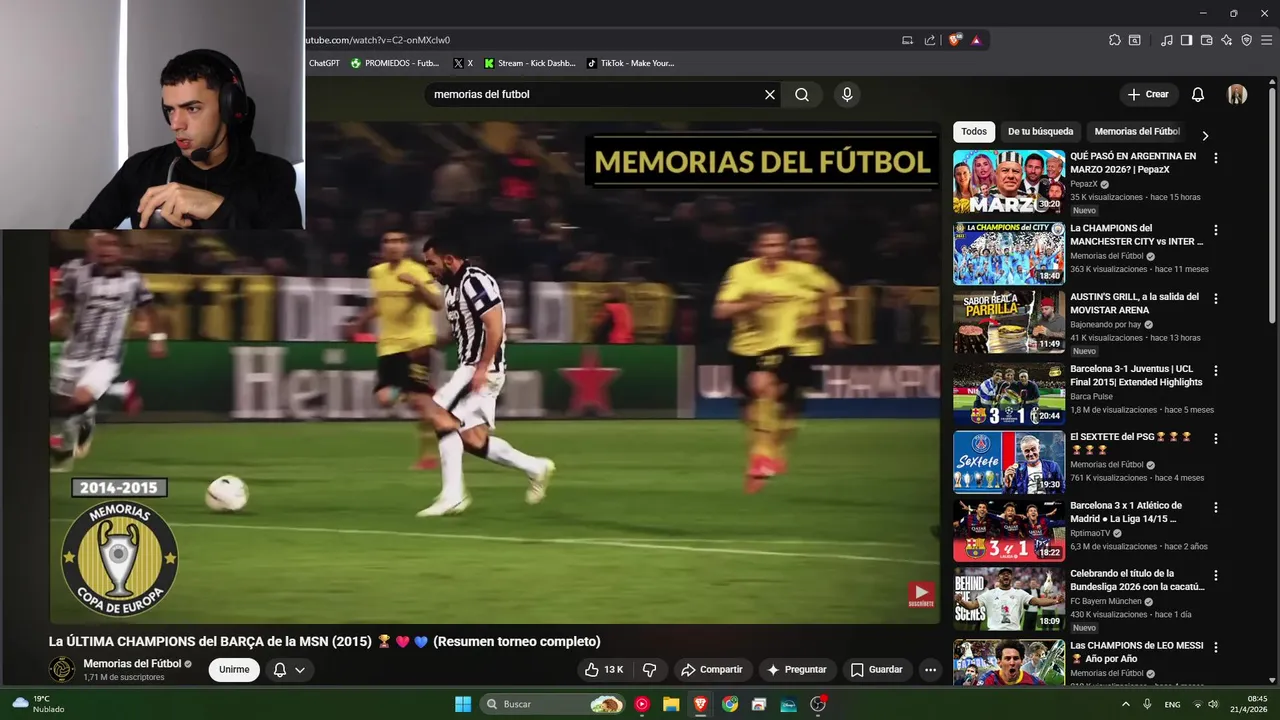
Task: Open the taskbar volume speaker icon
Action: point(1213,704)
